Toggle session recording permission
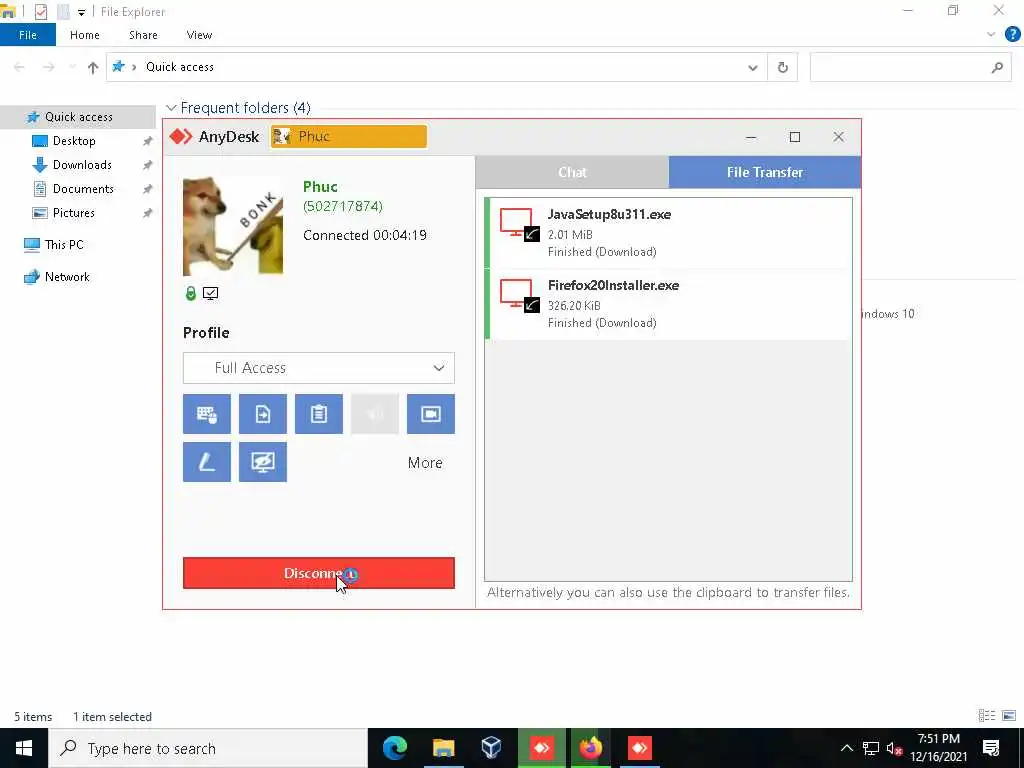The height and width of the screenshot is (768, 1024). pyautogui.click(x=431, y=414)
